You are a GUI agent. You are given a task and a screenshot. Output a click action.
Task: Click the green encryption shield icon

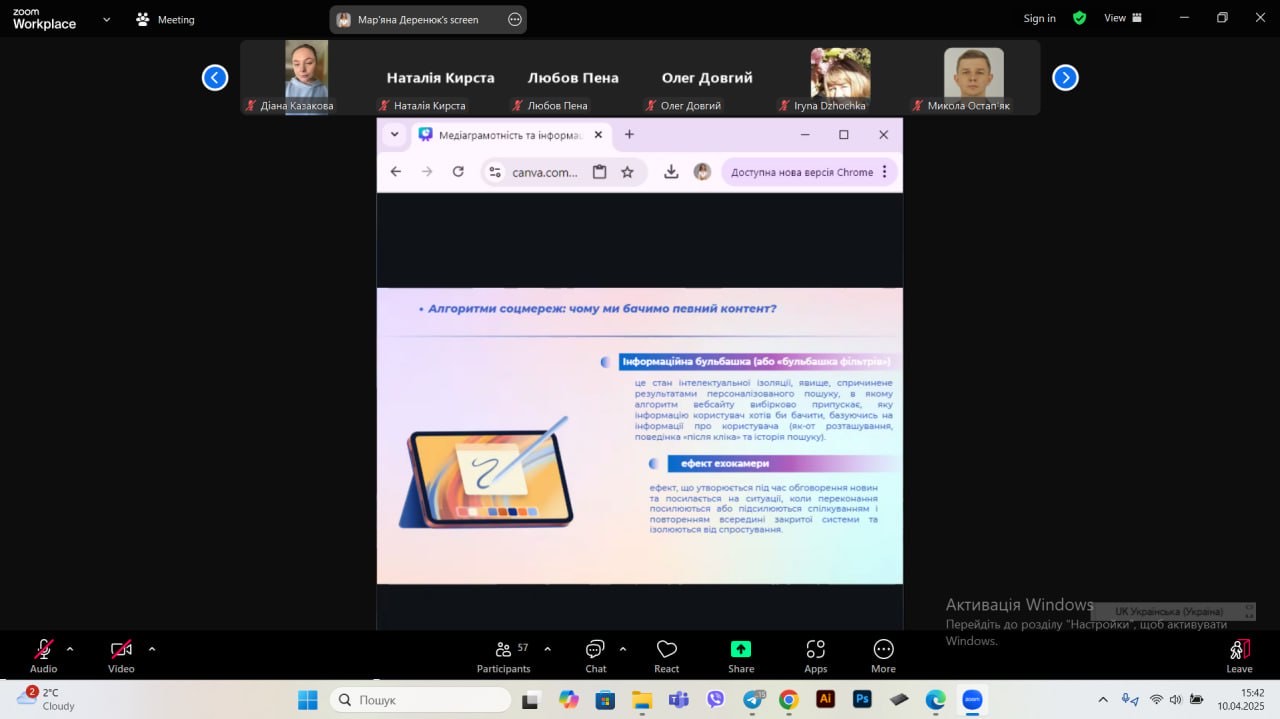tap(1079, 18)
